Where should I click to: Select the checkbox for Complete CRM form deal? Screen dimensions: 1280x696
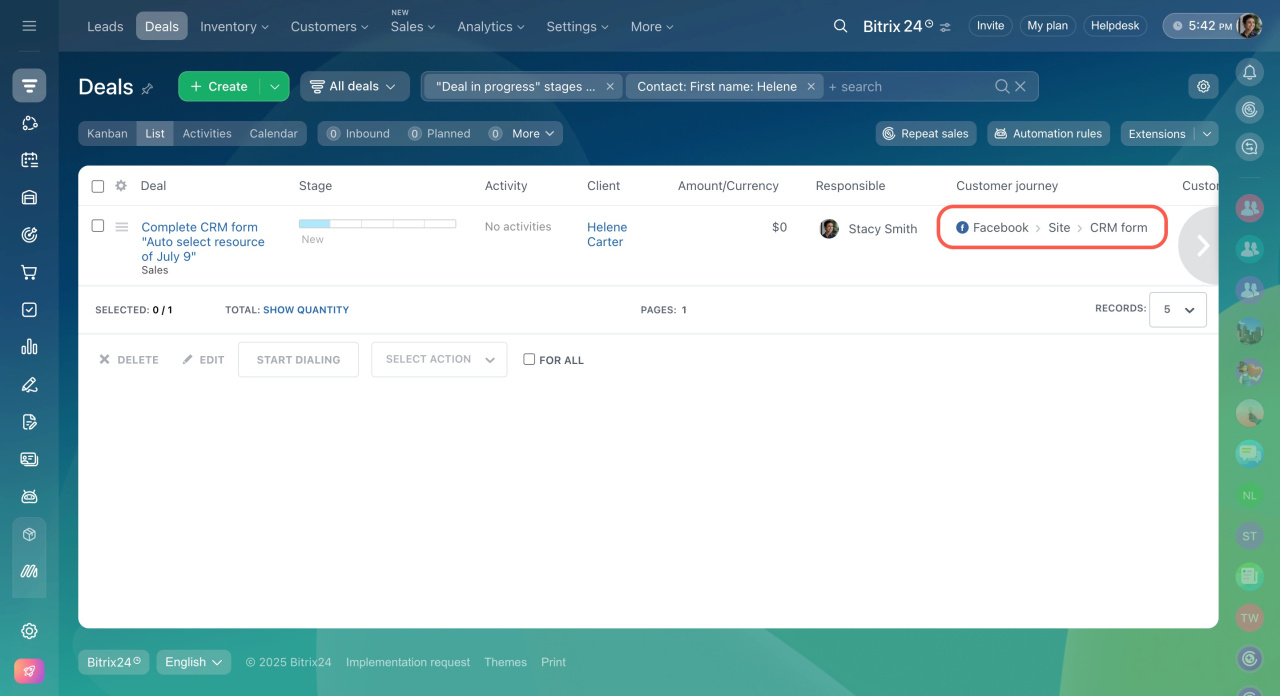(98, 226)
